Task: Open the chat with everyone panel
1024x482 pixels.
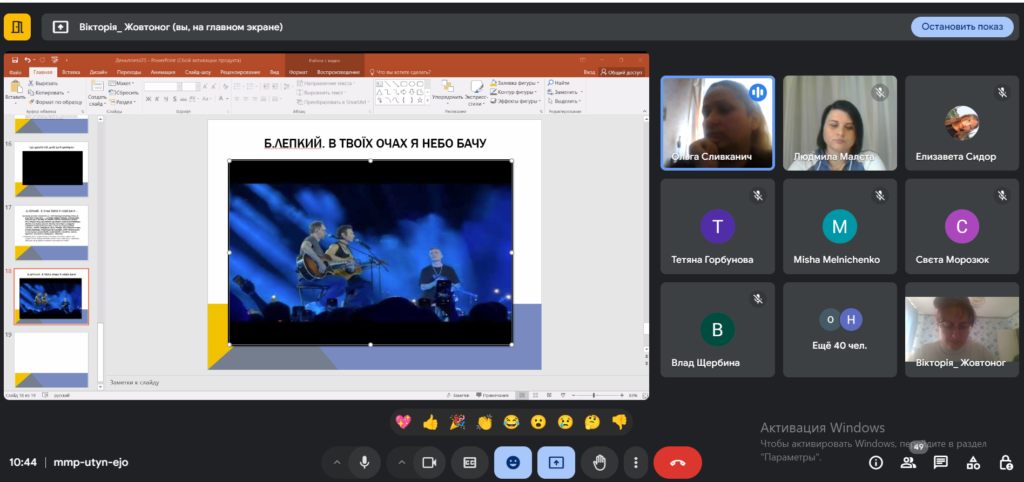Action: coord(940,462)
